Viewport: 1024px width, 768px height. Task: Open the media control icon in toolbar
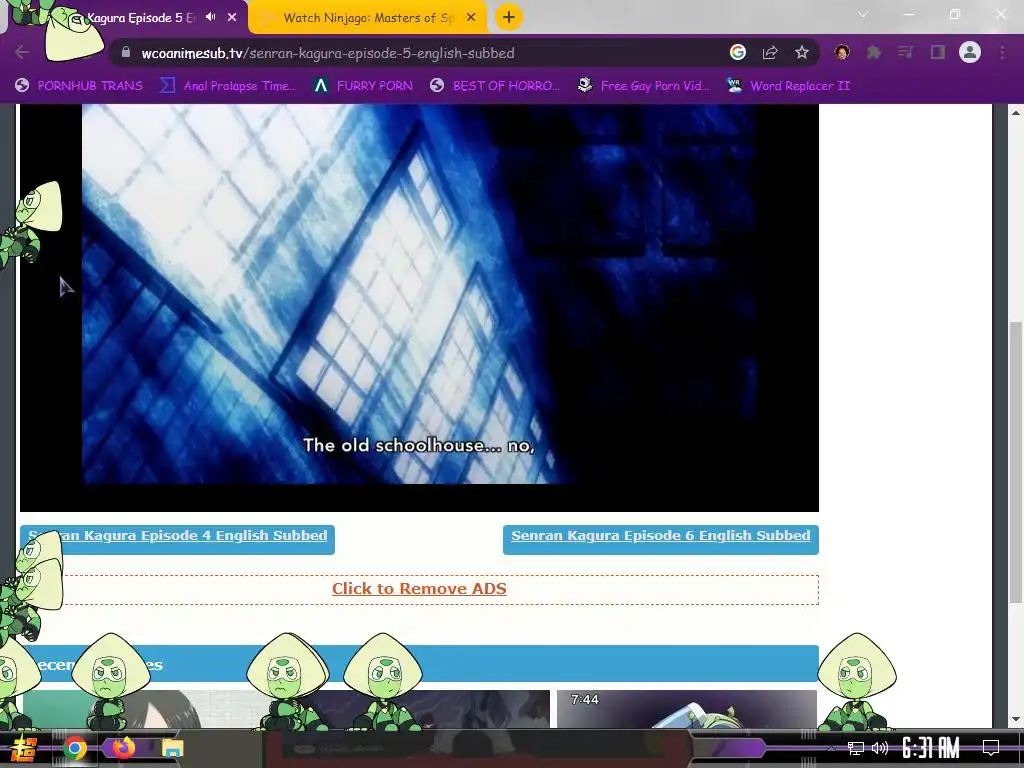pos(905,52)
